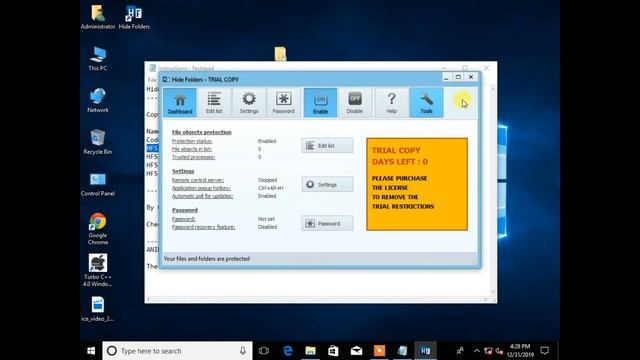Select the Recycle Bin desktop icon
This screenshot has height=360, width=640.
pos(98,142)
